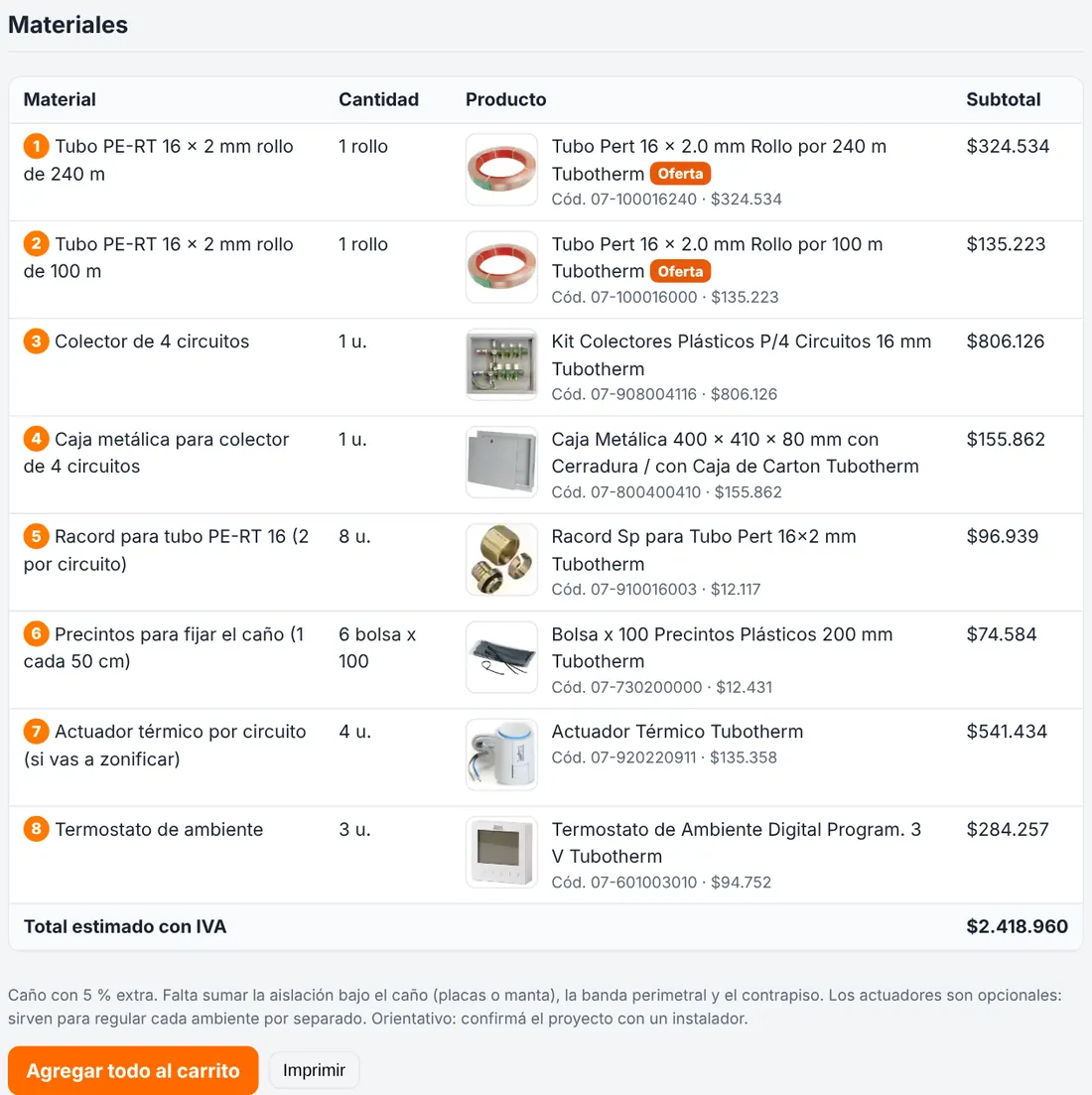
Task: Open Kit Colectores Plásticos P/4 Circuitos link
Action: pos(741,354)
